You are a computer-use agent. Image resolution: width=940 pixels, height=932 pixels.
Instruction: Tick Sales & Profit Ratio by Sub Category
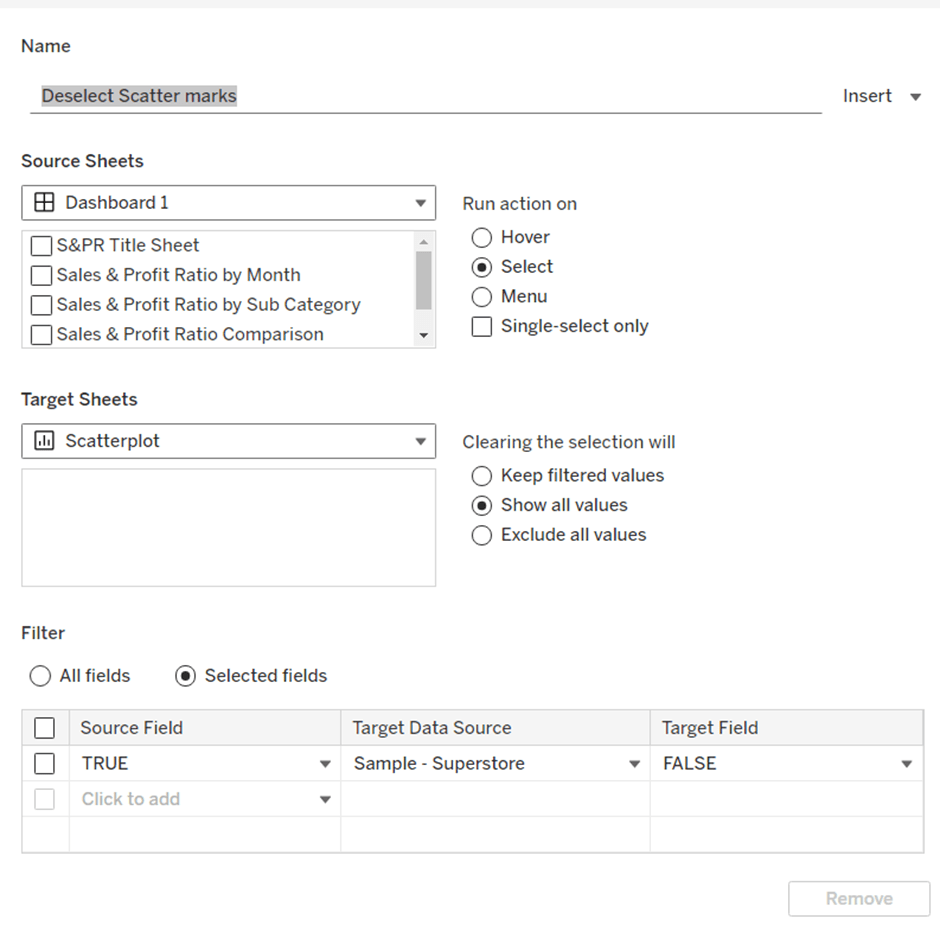coord(41,305)
